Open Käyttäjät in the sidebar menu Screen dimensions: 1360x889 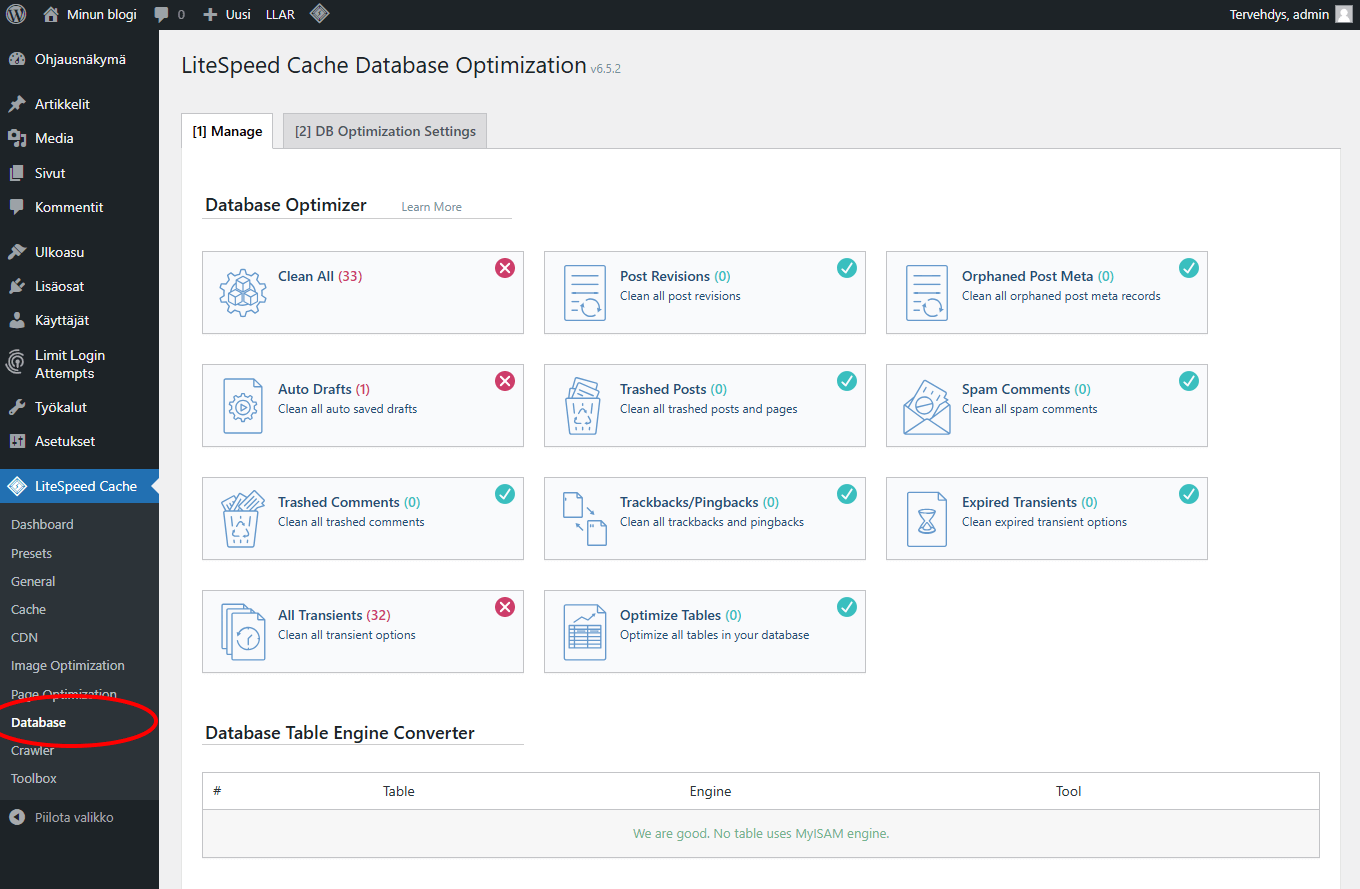pos(79,320)
